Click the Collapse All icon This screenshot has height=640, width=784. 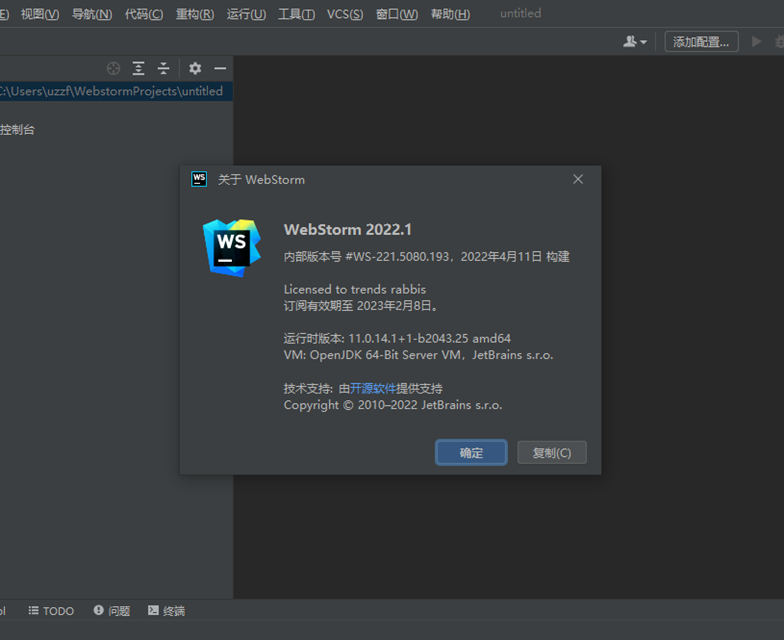pyautogui.click(x=164, y=68)
